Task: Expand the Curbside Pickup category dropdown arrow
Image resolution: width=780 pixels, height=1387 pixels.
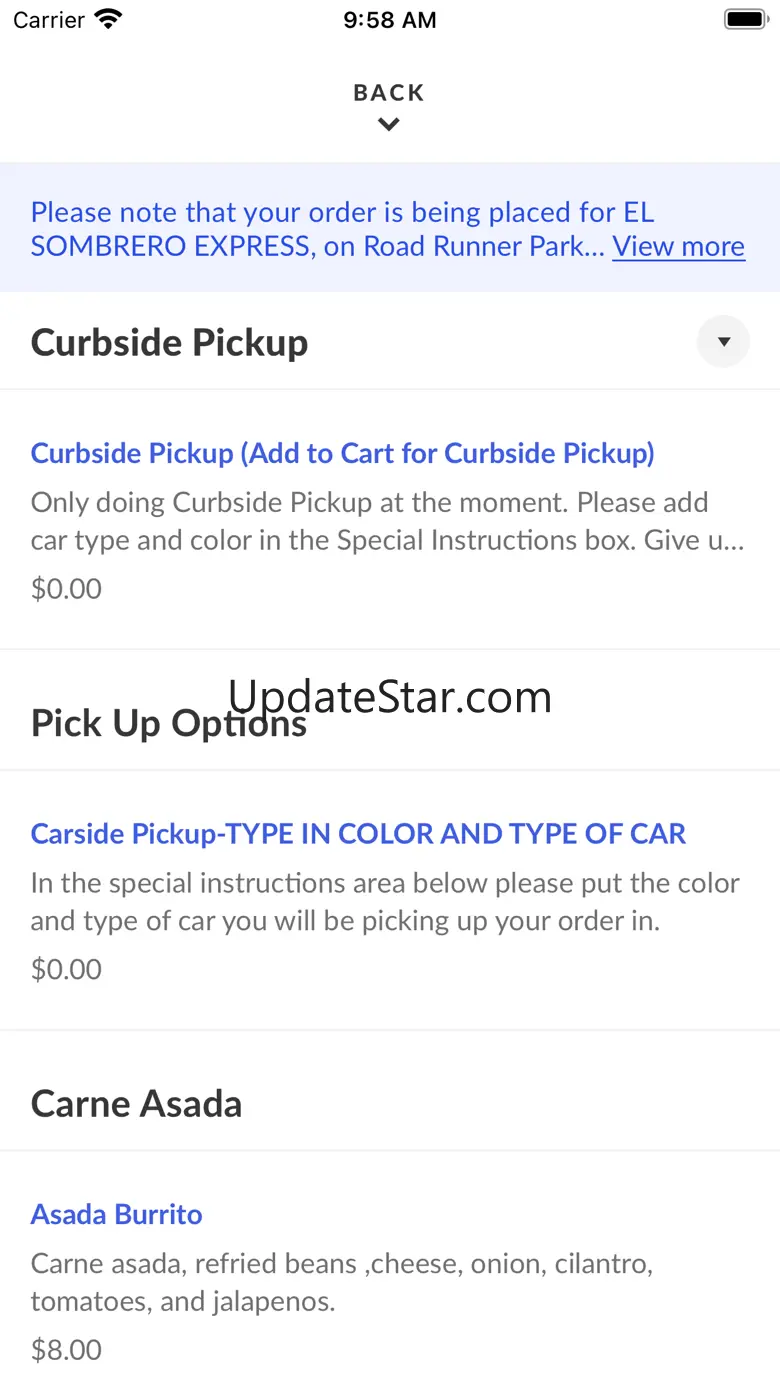Action: click(x=723, y=342)
